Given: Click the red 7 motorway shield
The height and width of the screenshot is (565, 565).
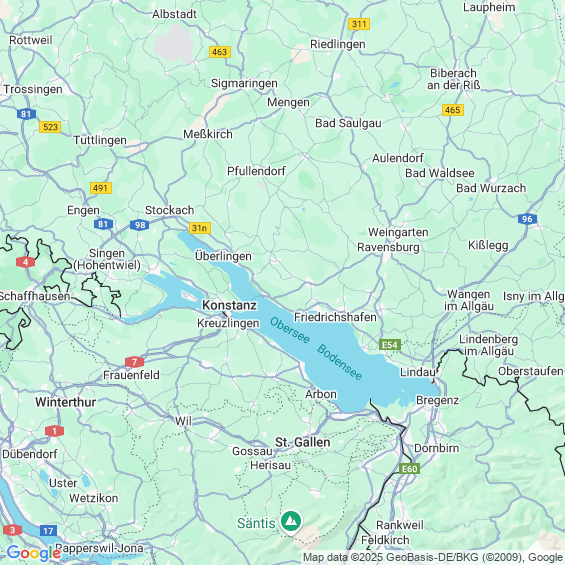Looking at the screenshot, I should 134,362.
